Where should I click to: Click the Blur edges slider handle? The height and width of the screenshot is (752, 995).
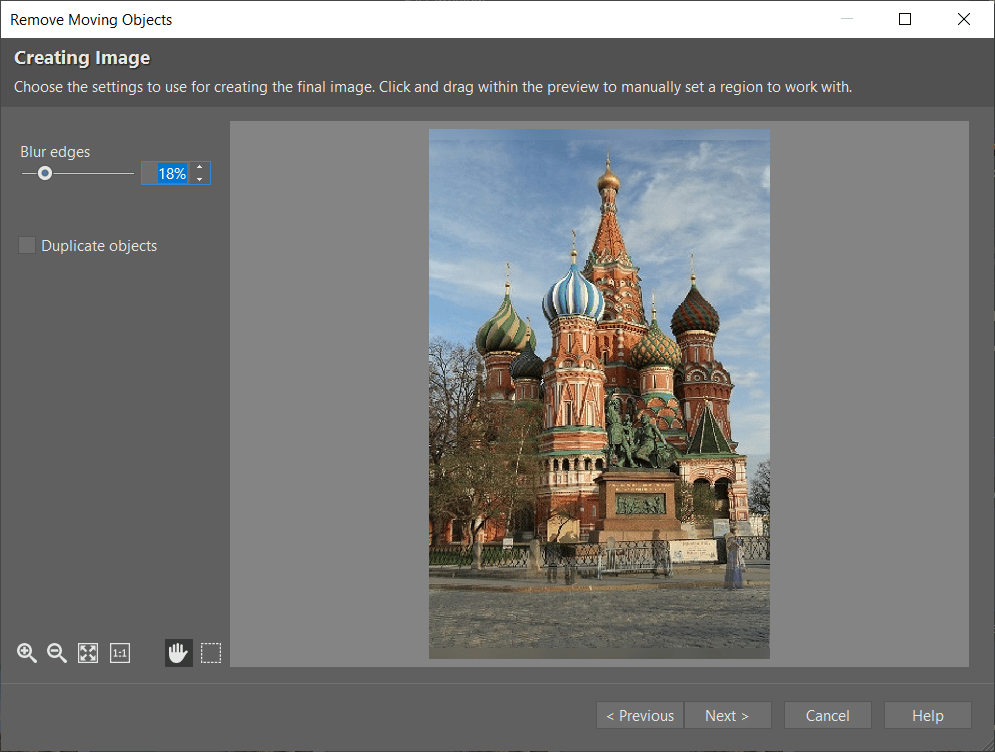(x=45, y=173)
